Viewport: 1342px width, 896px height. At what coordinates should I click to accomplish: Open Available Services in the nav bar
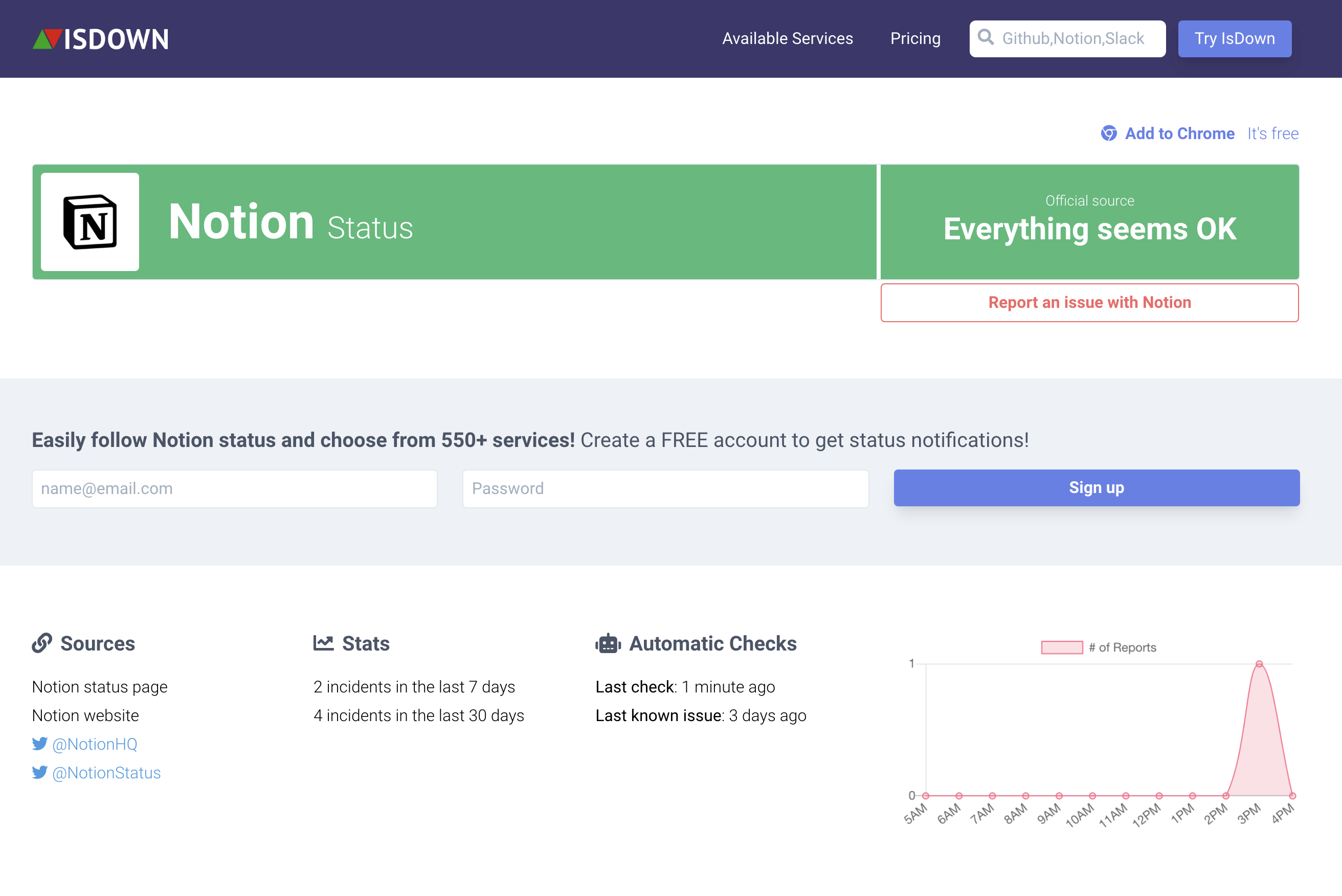coord(787,38)
